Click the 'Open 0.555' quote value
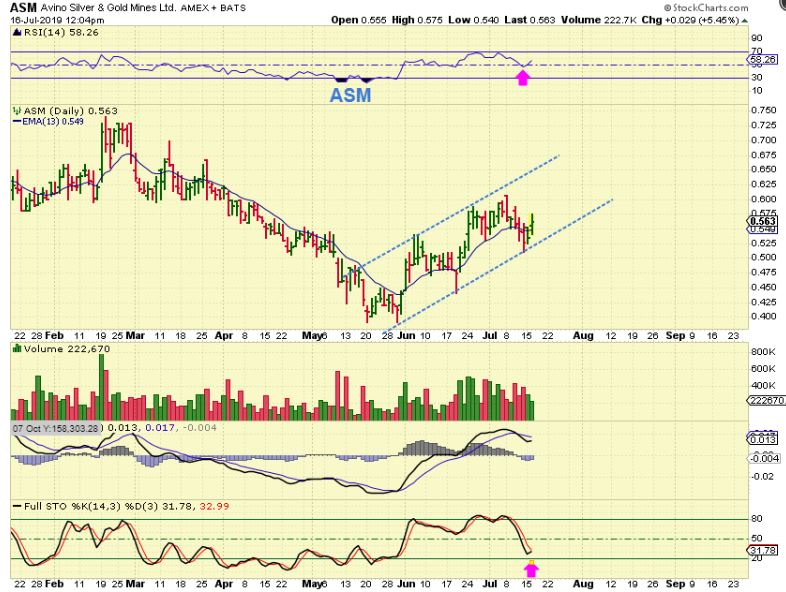The height and width of the screenshot is (592, 786). [x=358, y=20]
